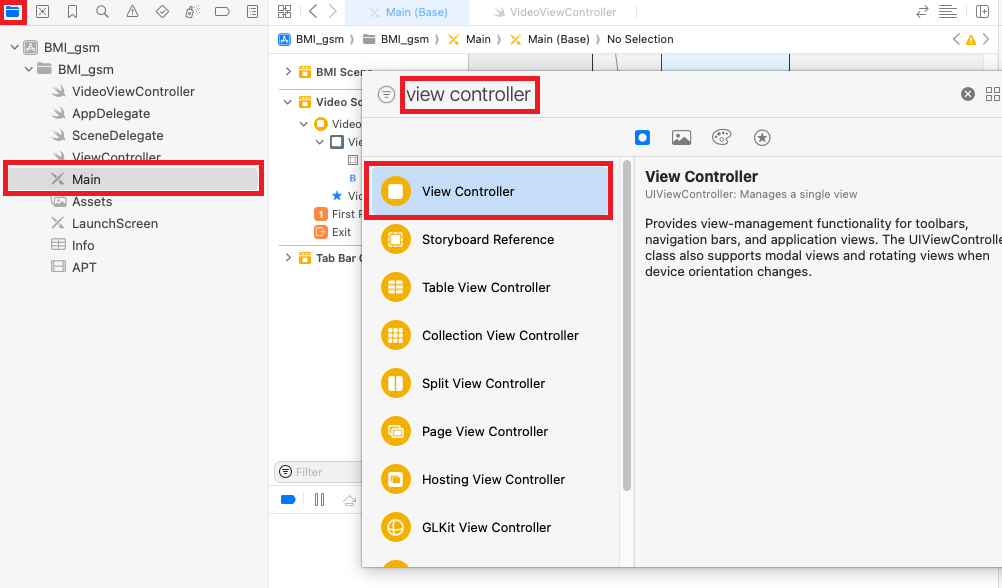Select GLKit View Controller object

489,527
